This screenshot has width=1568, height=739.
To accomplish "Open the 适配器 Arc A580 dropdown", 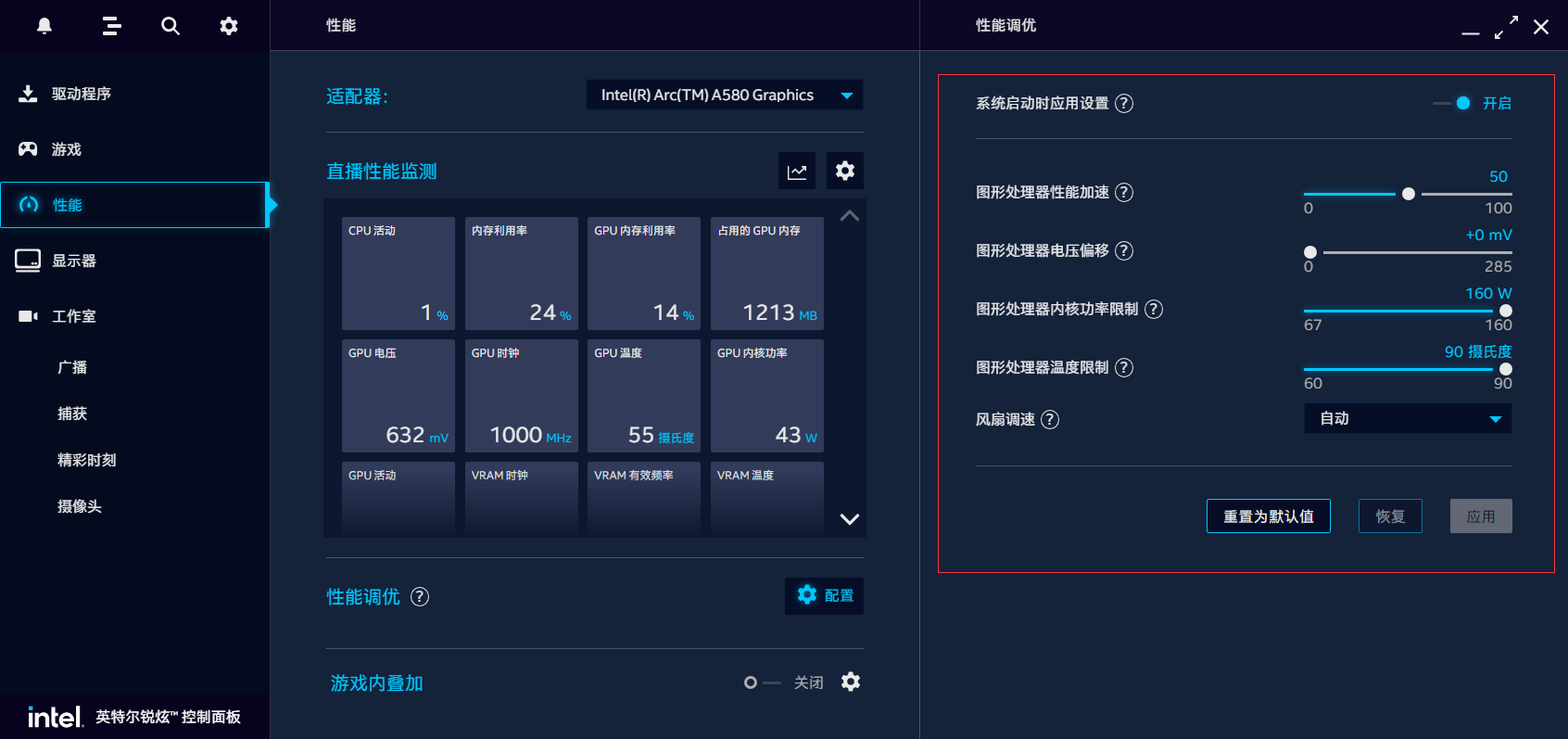I will 725,95.
